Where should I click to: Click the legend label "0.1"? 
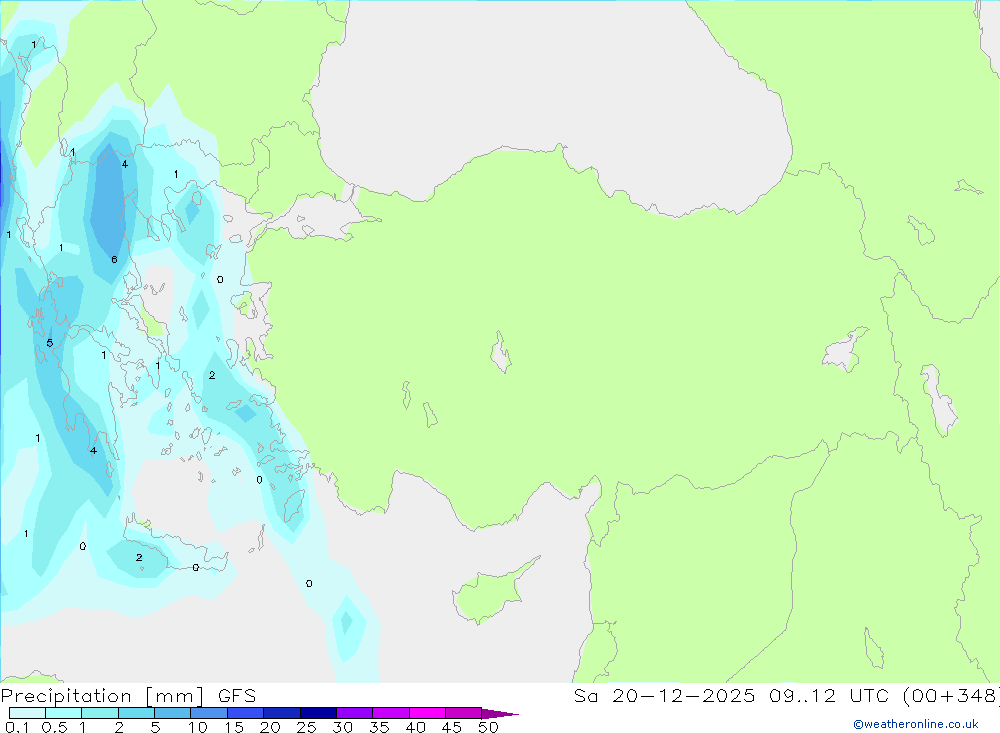click(x=17, y=727)
